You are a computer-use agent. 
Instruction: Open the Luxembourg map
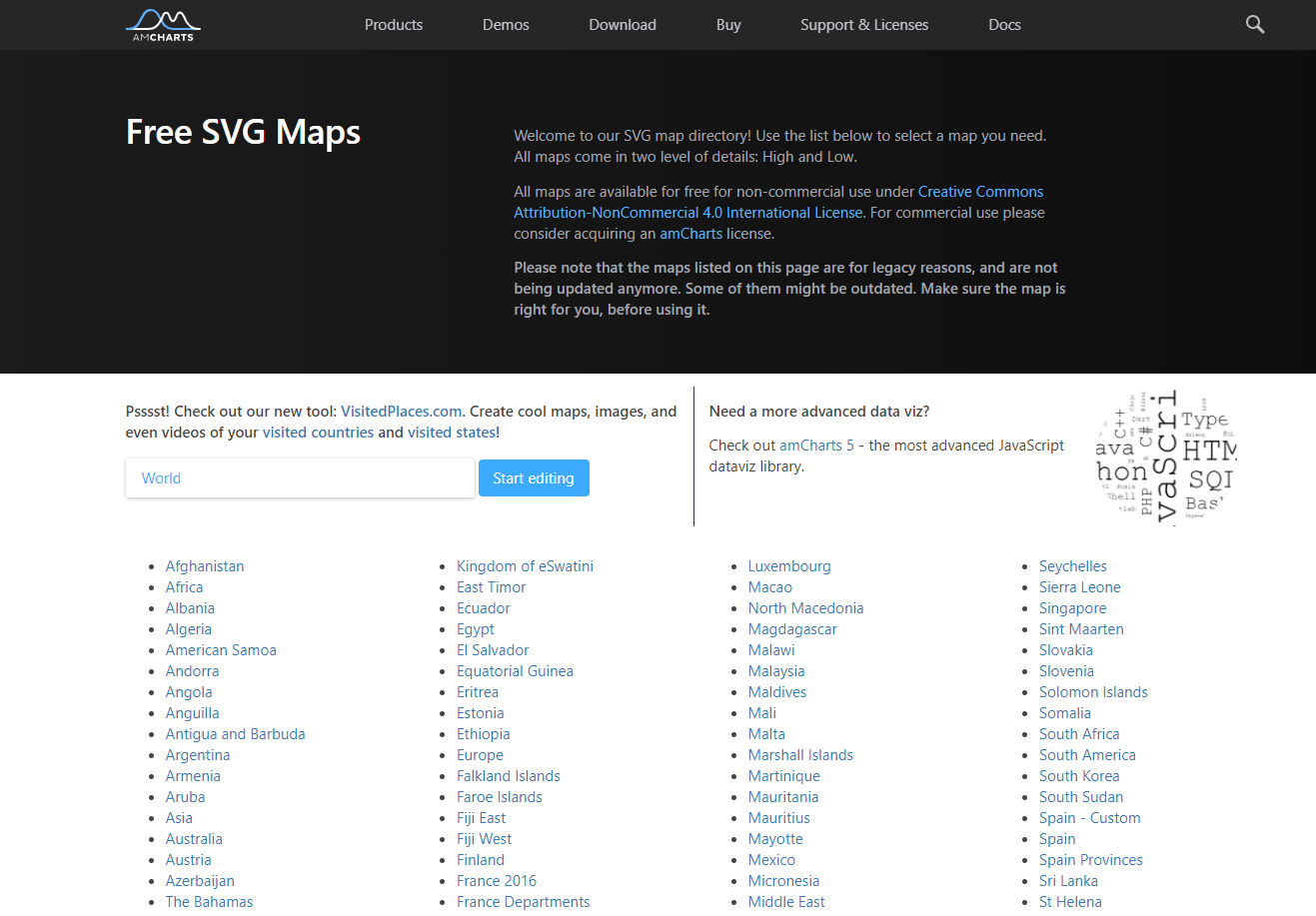pyautogui.click(x=789, y=566)
